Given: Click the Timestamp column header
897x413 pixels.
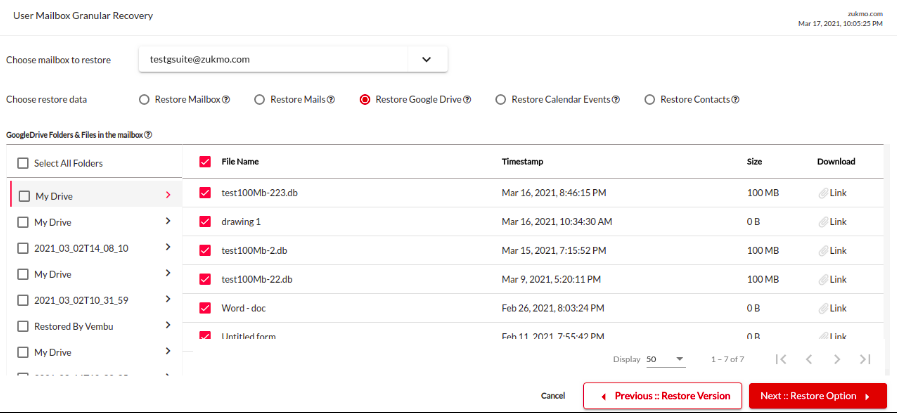Looking at the screenshot, I should click(522, 162).
